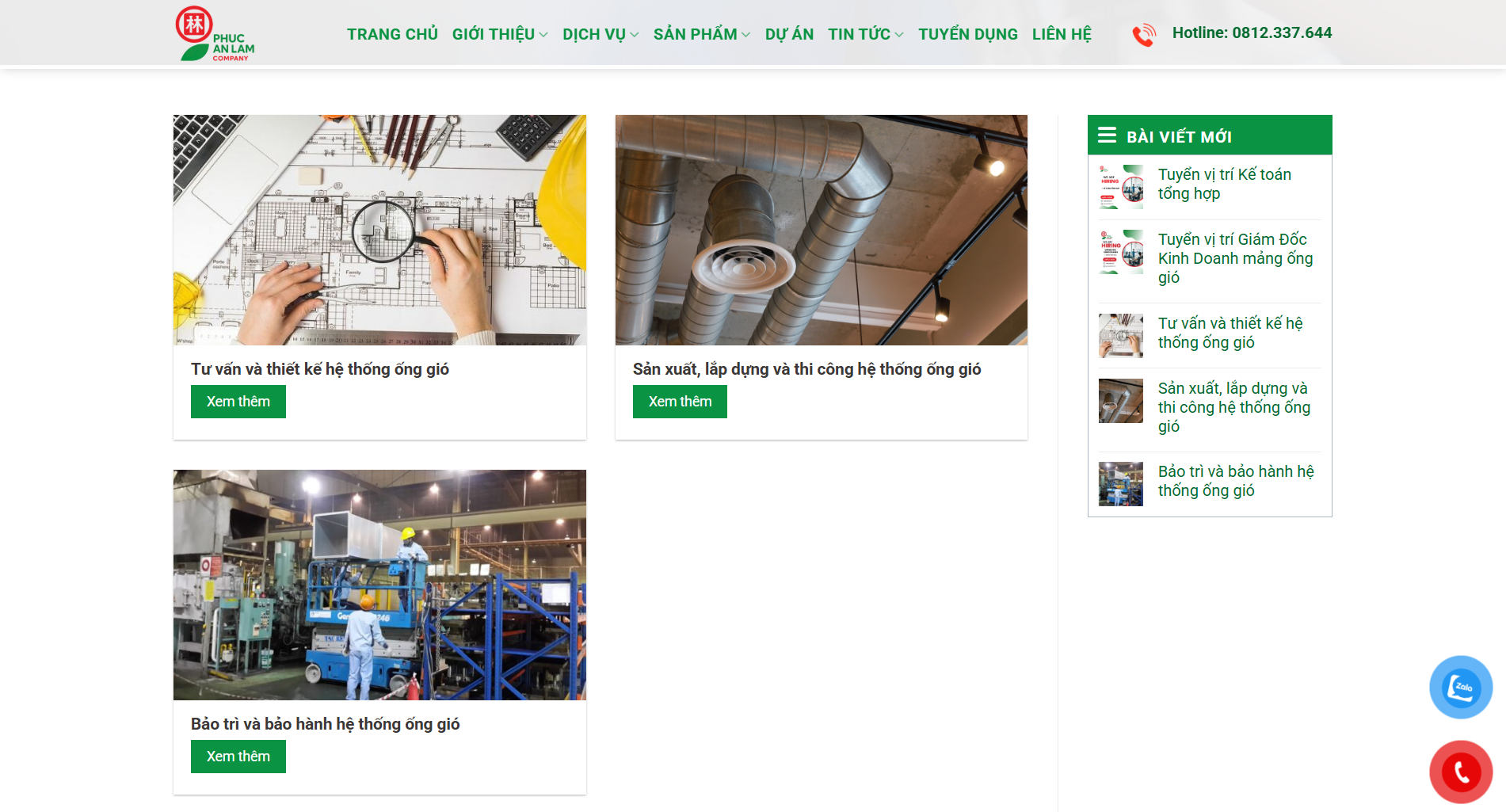This screenshot has width=1506, height=812.
Task: Open the Zalo chat floating button
Action: (x=1460, y=687)
